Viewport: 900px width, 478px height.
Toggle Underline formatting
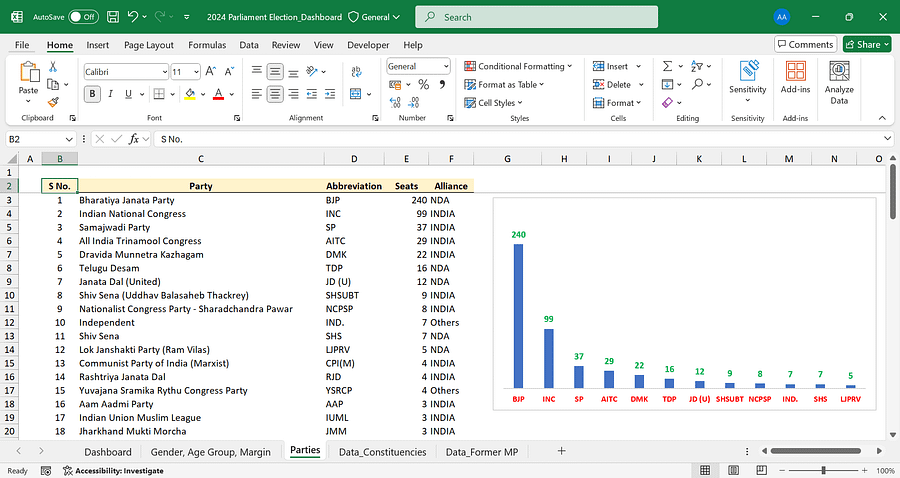coord(128,94)
